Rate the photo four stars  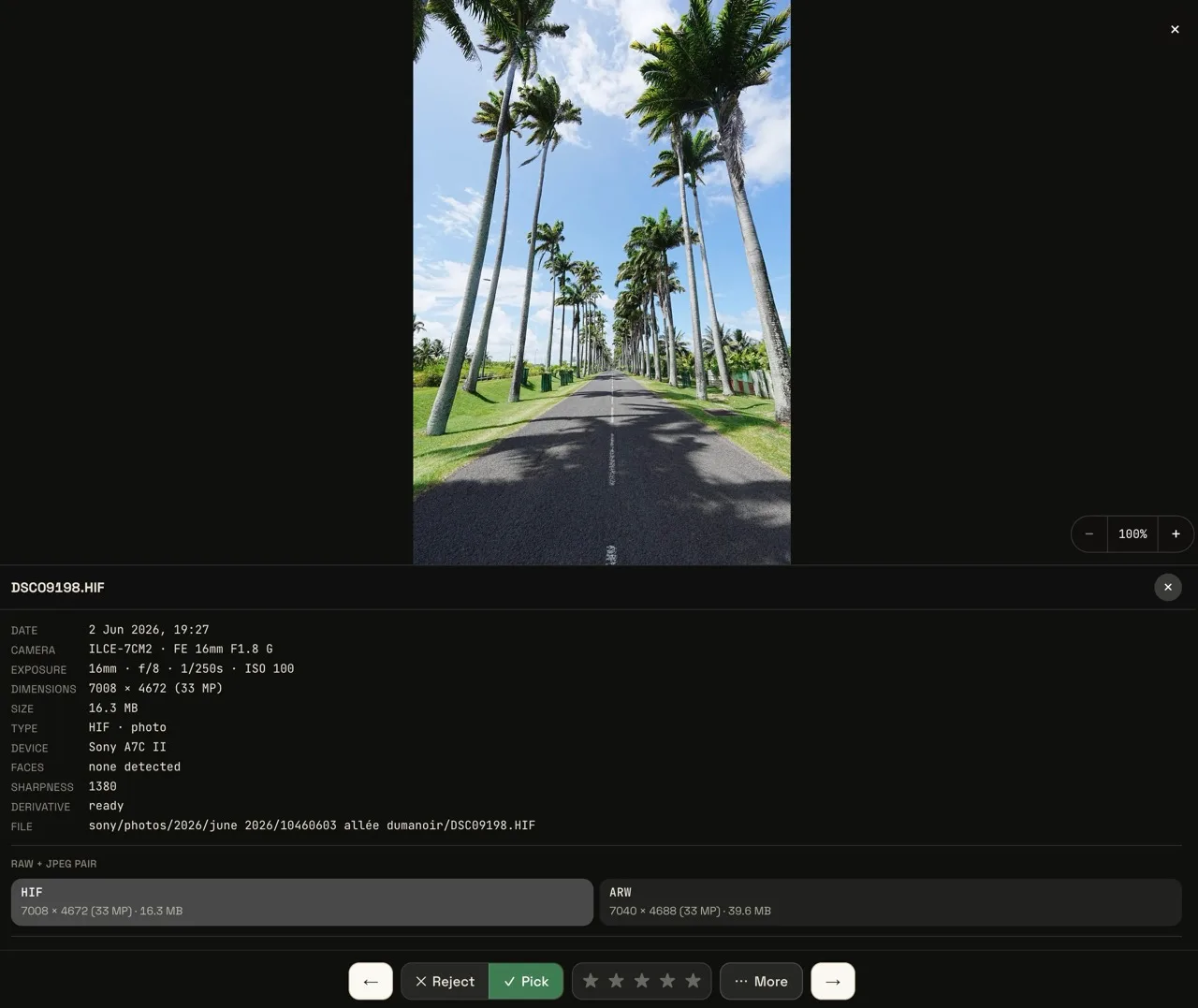(x=667, y=981)
